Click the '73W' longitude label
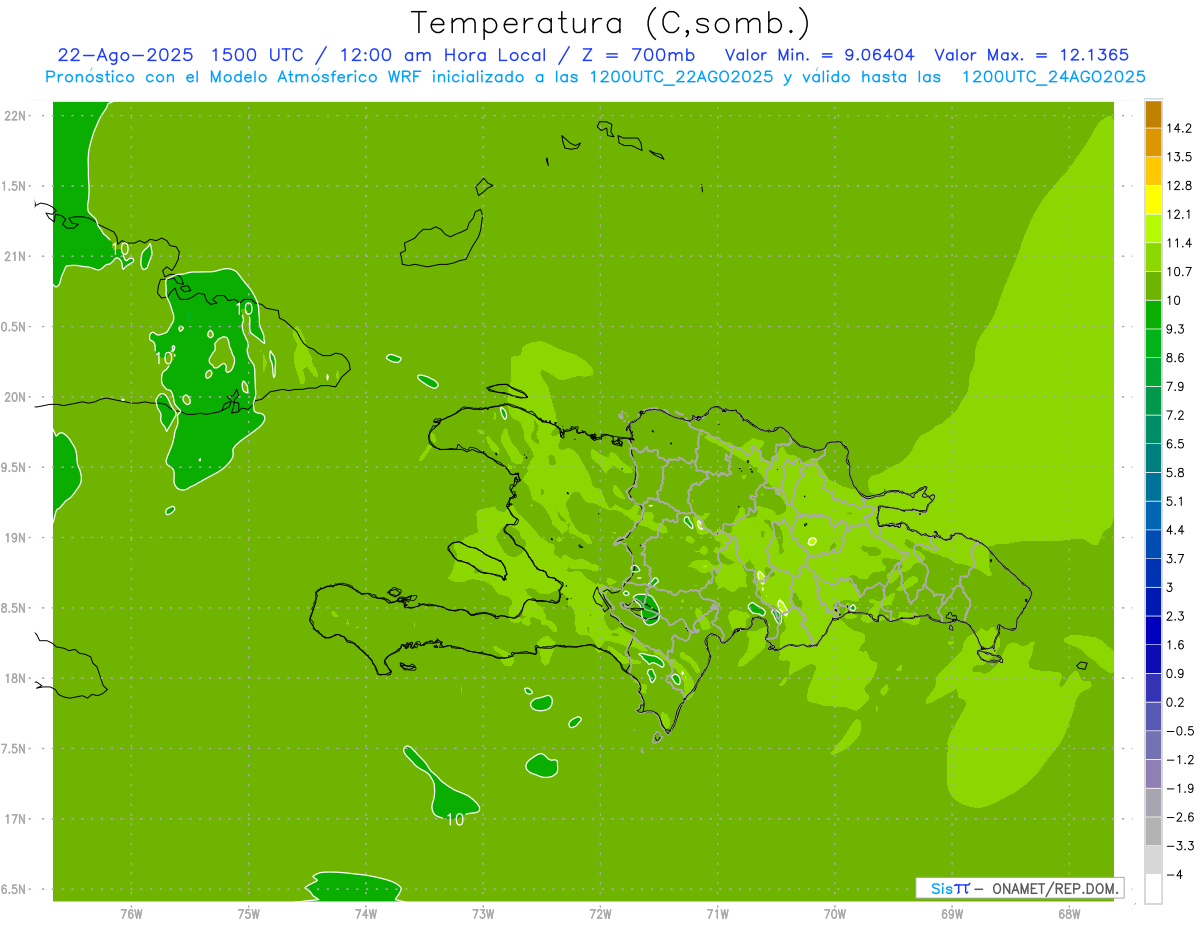 [483, 913]
